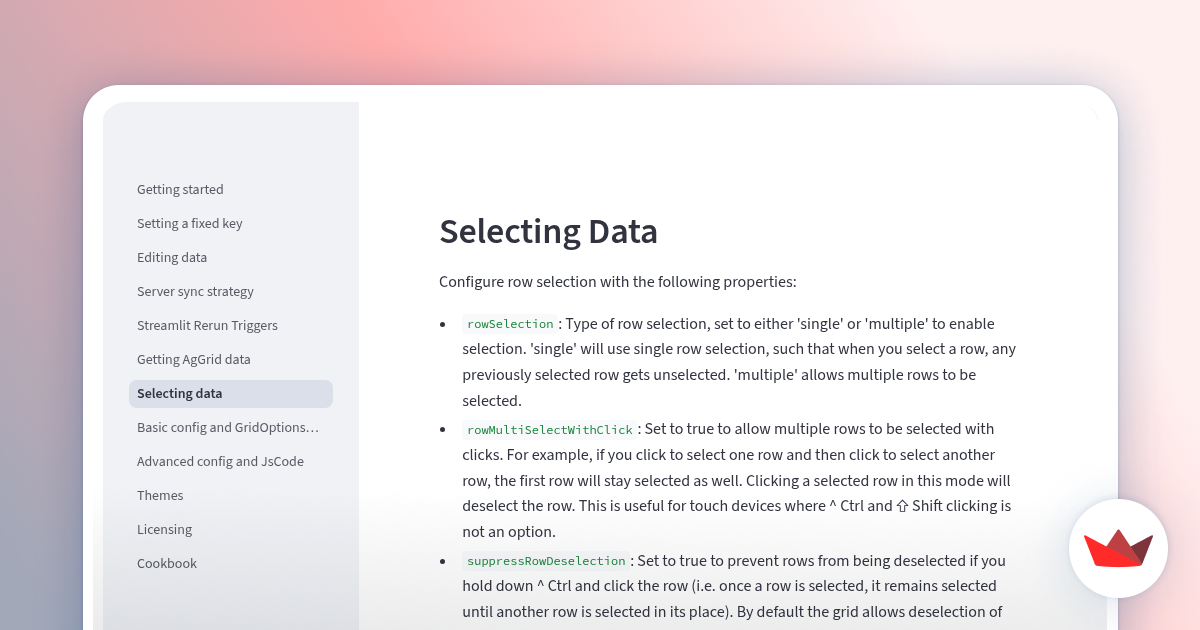Viewport: 1200px width, 630px height.
Task: Open Streamlit Rerun Triggers page
Action: pos(207,325)
